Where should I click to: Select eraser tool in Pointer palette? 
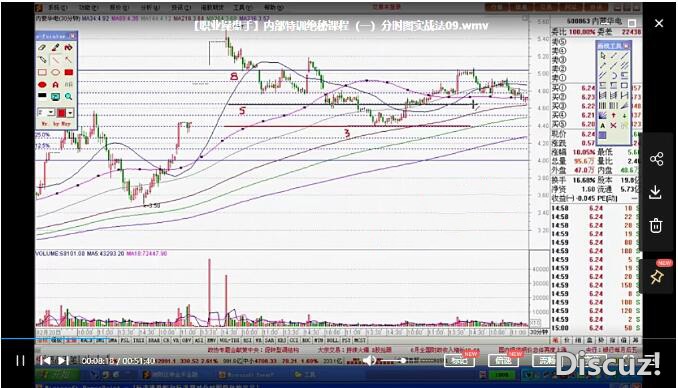pyautogui.click(x=42, y=47)
